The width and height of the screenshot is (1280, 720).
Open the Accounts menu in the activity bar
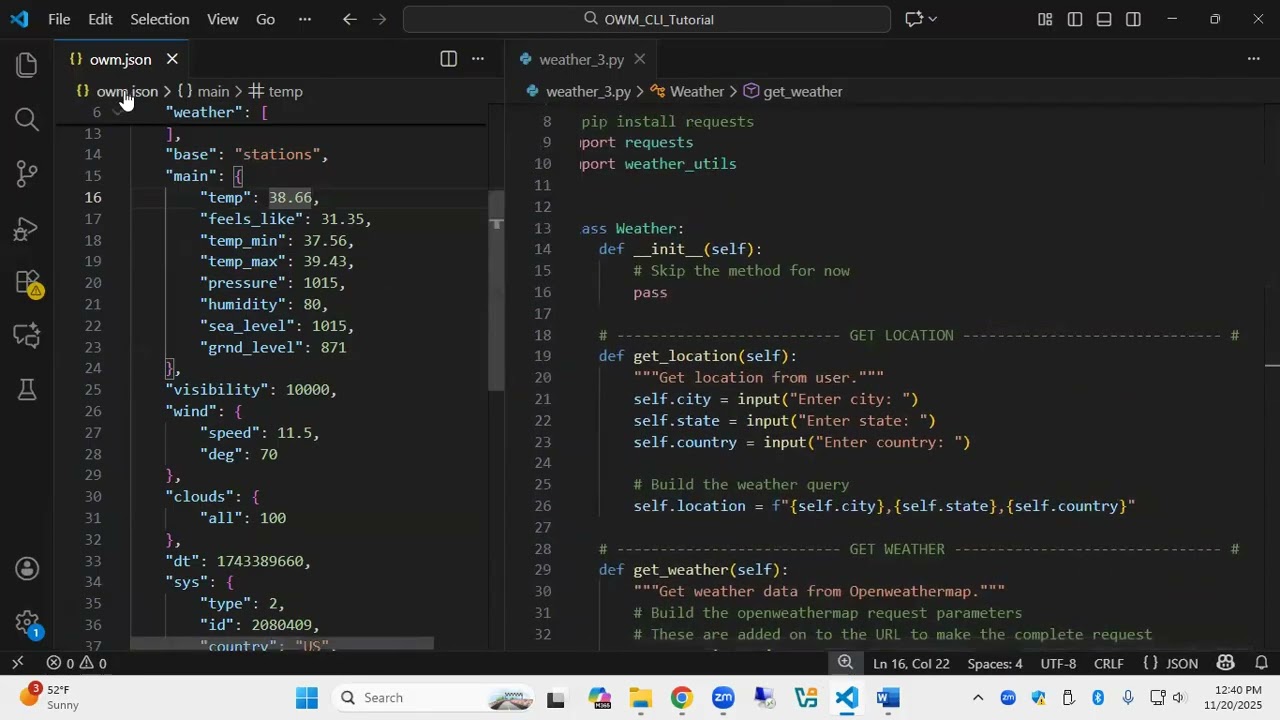click(27, 569)
